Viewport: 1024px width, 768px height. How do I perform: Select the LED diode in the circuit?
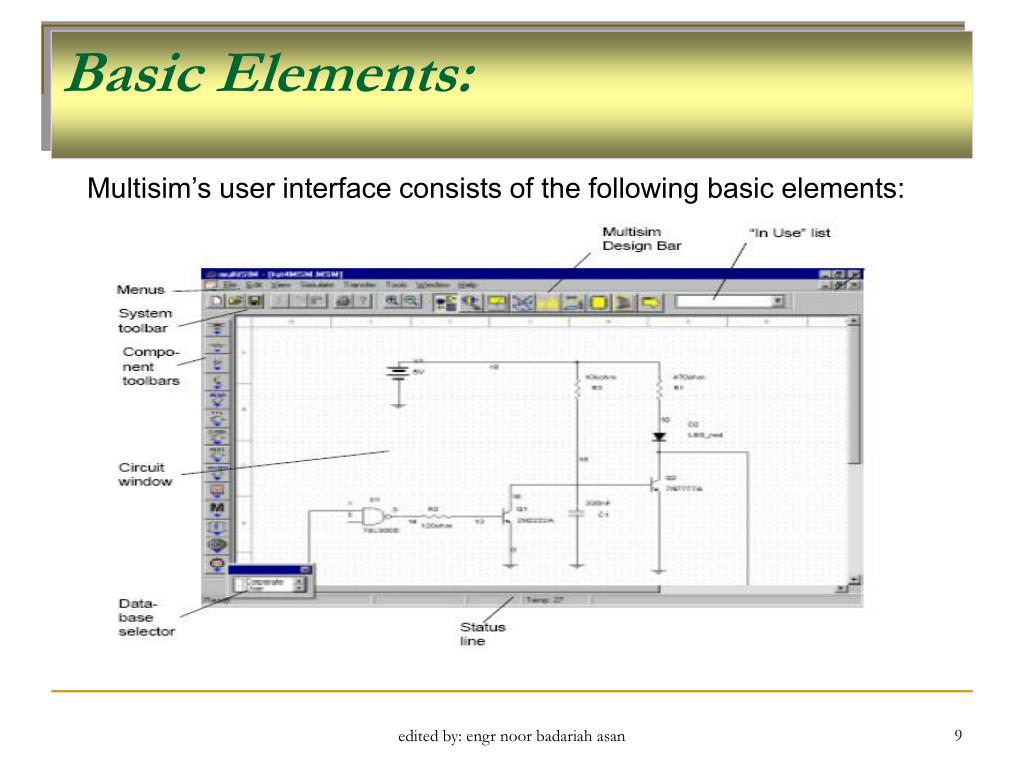[660, 436]
